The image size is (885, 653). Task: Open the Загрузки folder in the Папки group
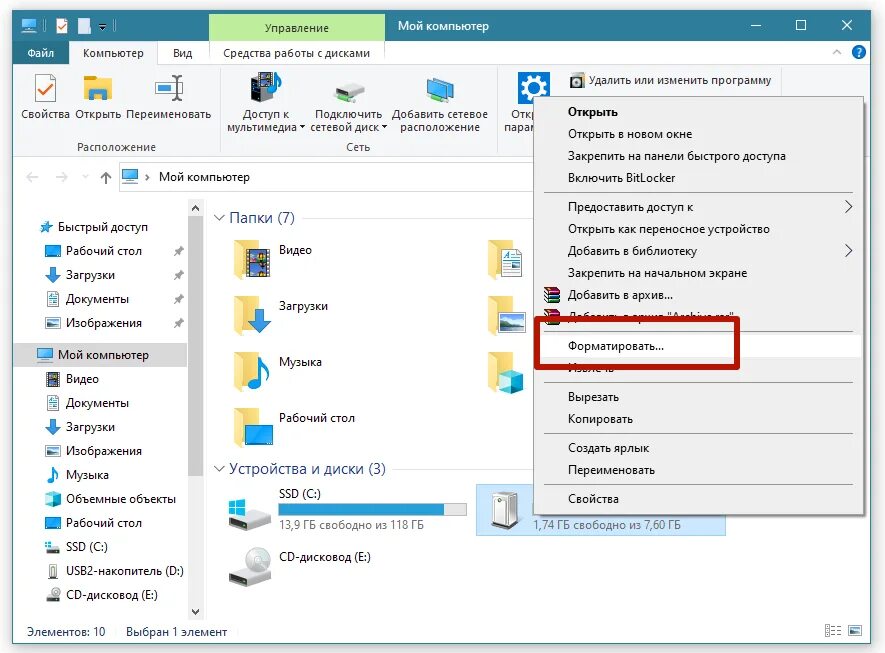pos(253,315)
